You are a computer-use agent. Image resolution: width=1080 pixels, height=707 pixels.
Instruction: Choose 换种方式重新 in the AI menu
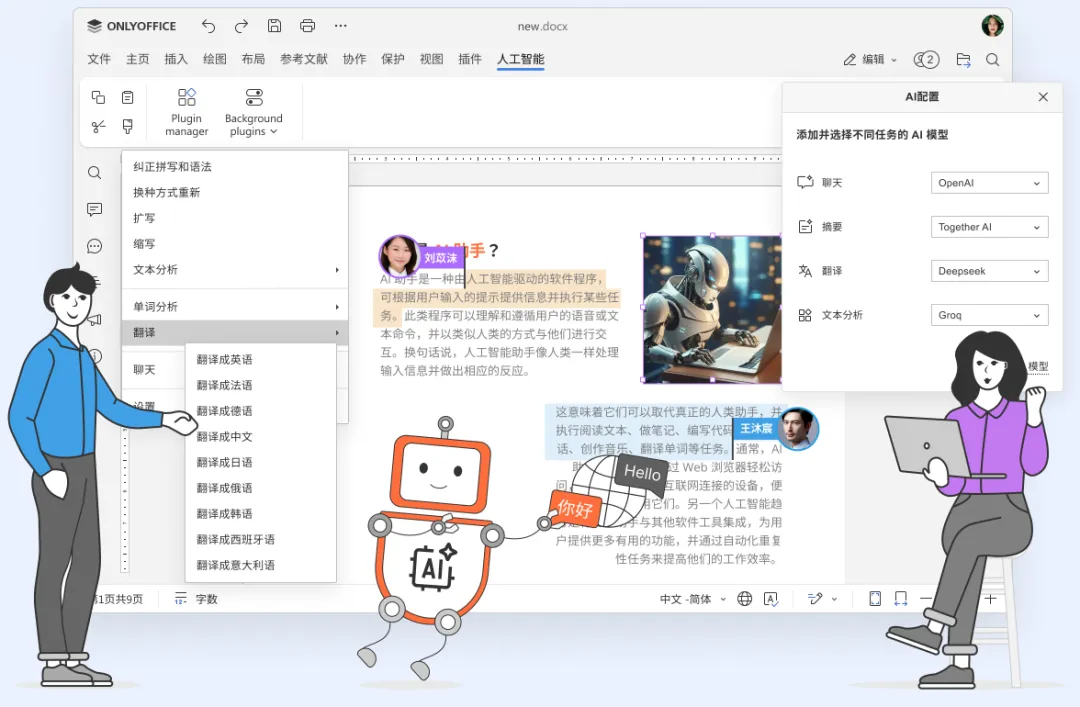click(x=235, y=192)
